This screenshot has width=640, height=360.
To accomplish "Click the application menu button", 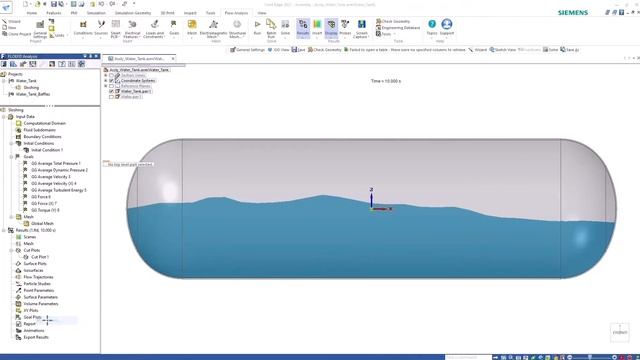I will click(6, 7).
